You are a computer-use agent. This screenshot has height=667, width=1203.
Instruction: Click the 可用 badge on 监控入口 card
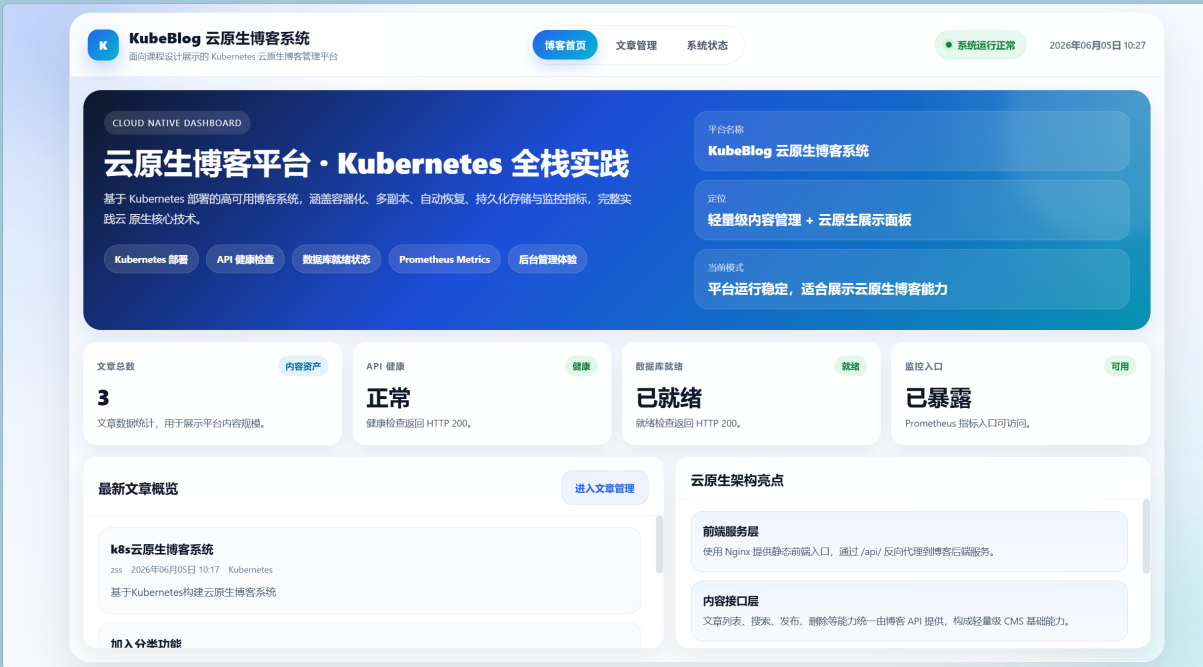1120,366
